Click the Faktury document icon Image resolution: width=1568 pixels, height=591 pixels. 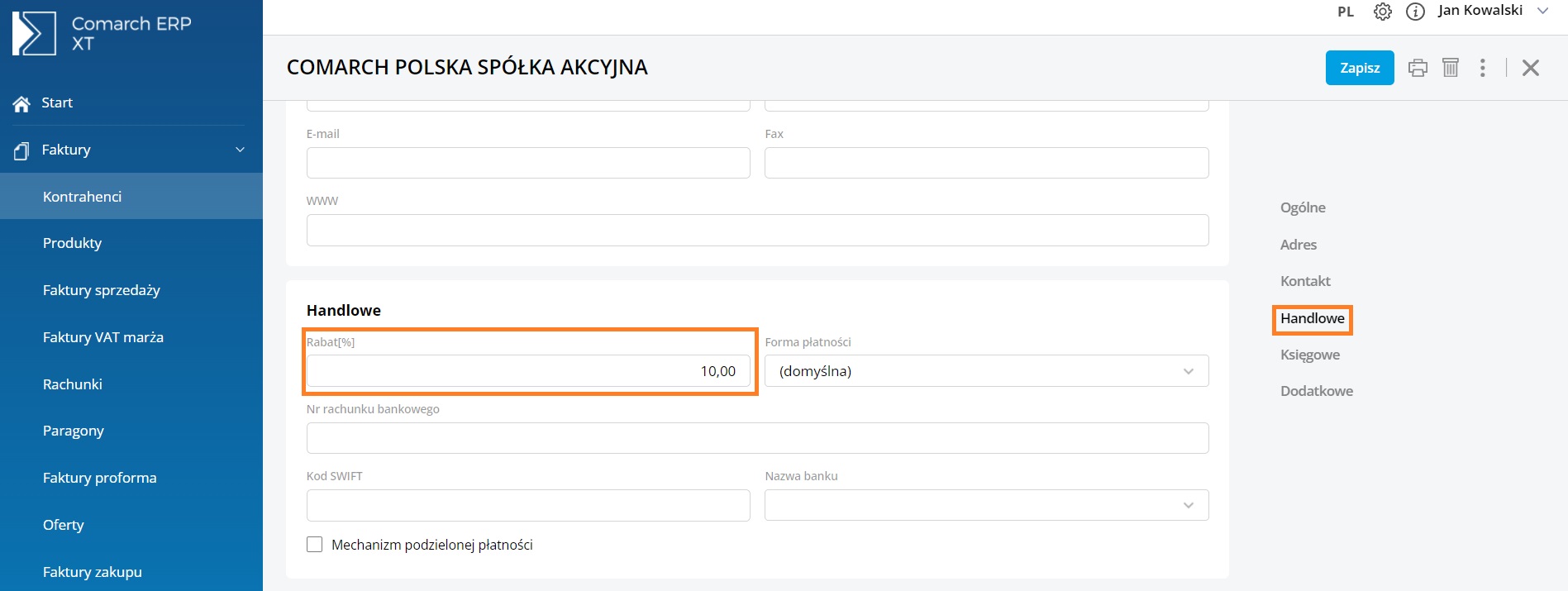coord(21,150)
